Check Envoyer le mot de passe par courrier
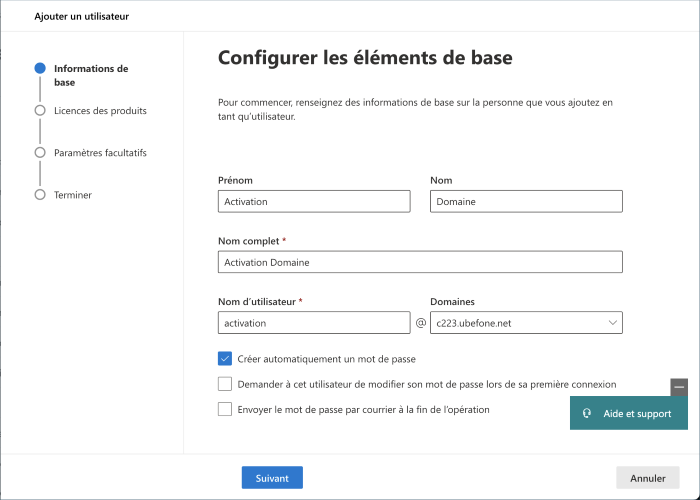The image size is (700, 500). 225,409
